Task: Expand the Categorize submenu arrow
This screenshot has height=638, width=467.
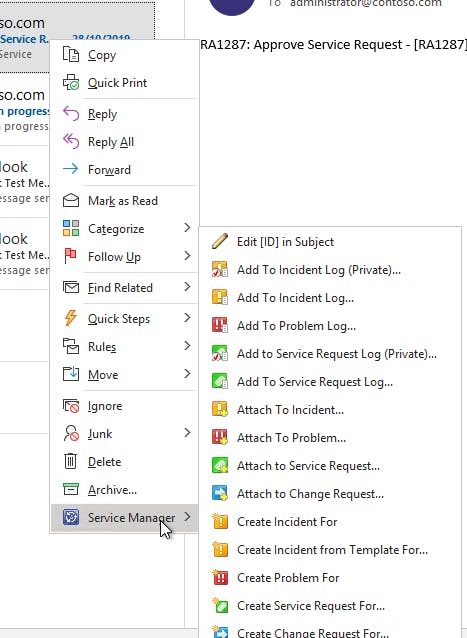Action: click(x=187, y=228)
